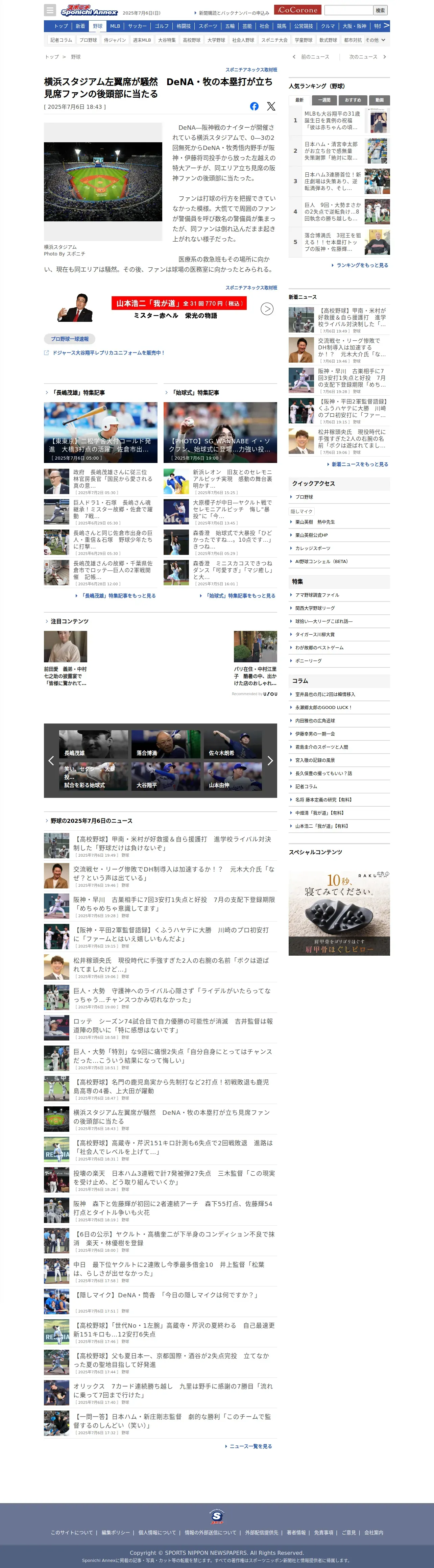Open the MLB tab in main navigation

pos(115,26)
